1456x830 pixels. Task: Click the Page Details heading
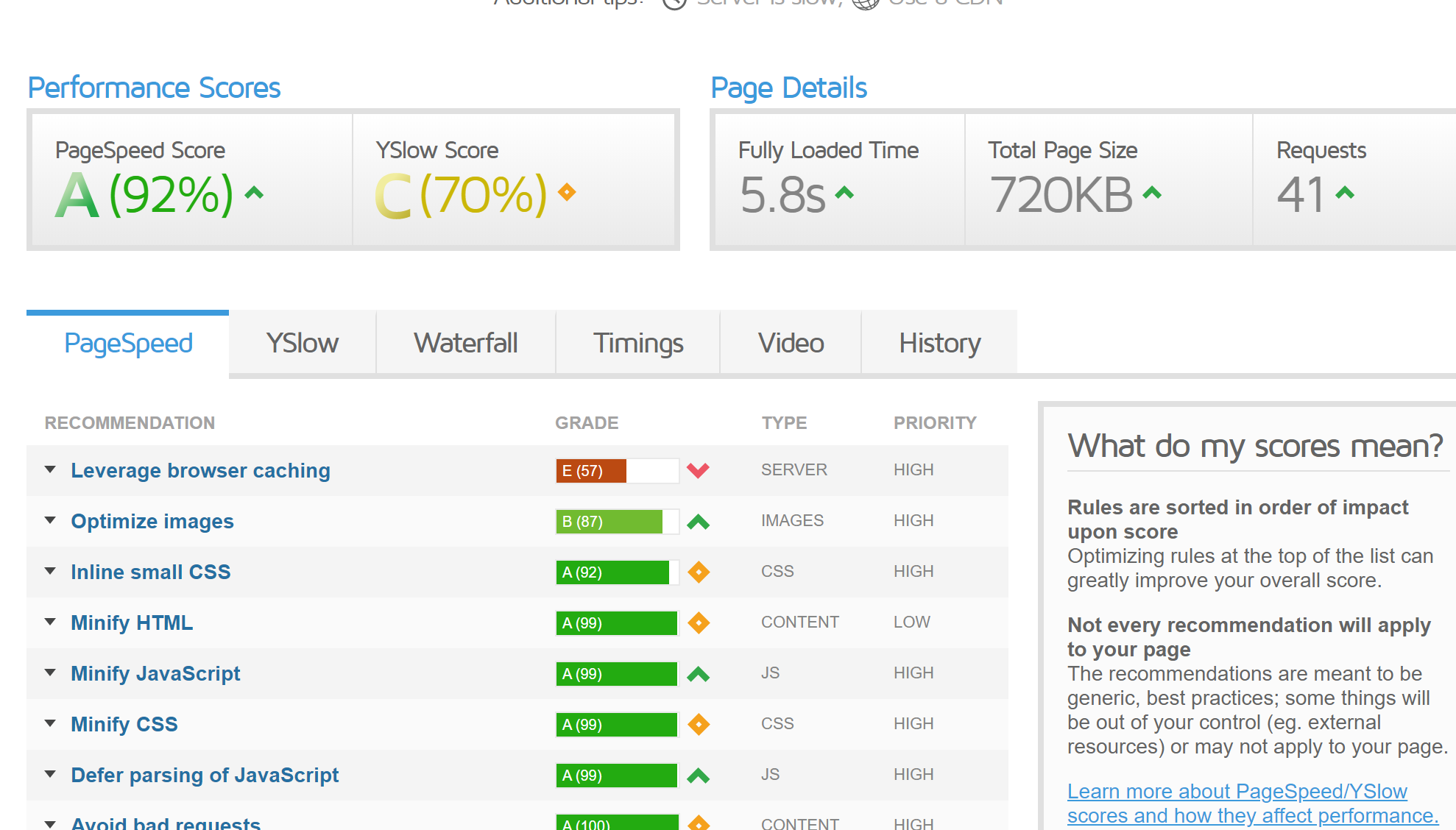tap(788, 88)
